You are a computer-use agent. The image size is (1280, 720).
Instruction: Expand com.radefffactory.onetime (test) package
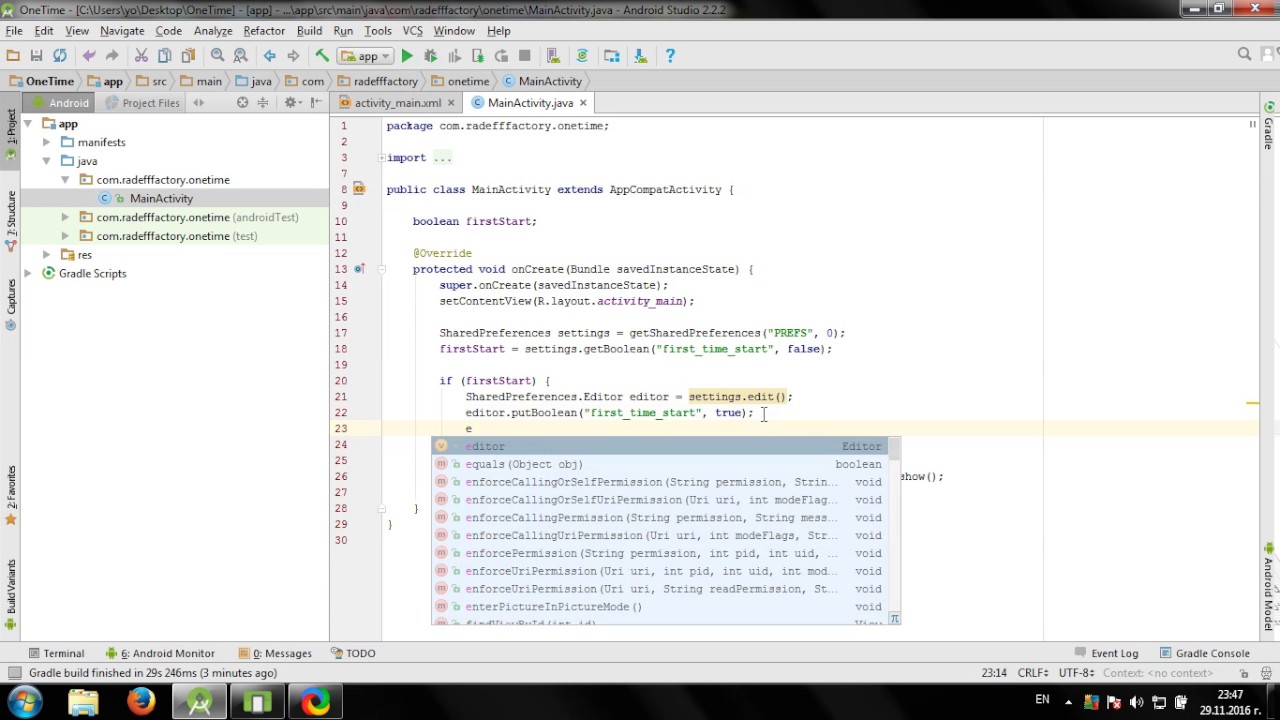tap(65, 236)
